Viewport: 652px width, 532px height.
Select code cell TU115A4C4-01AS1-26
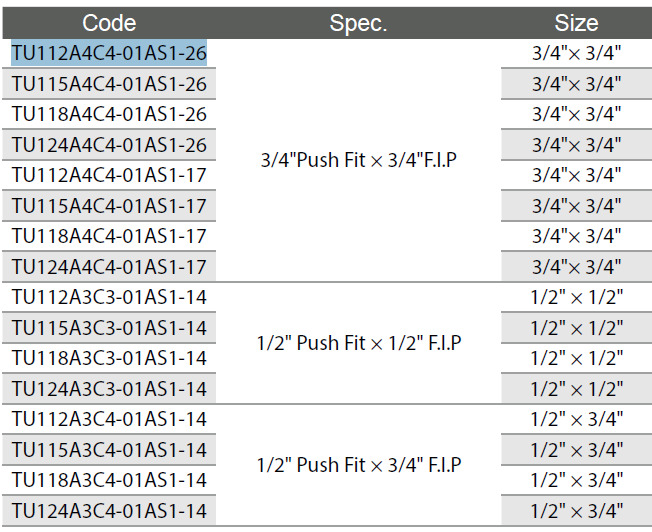tap(109, 84)
